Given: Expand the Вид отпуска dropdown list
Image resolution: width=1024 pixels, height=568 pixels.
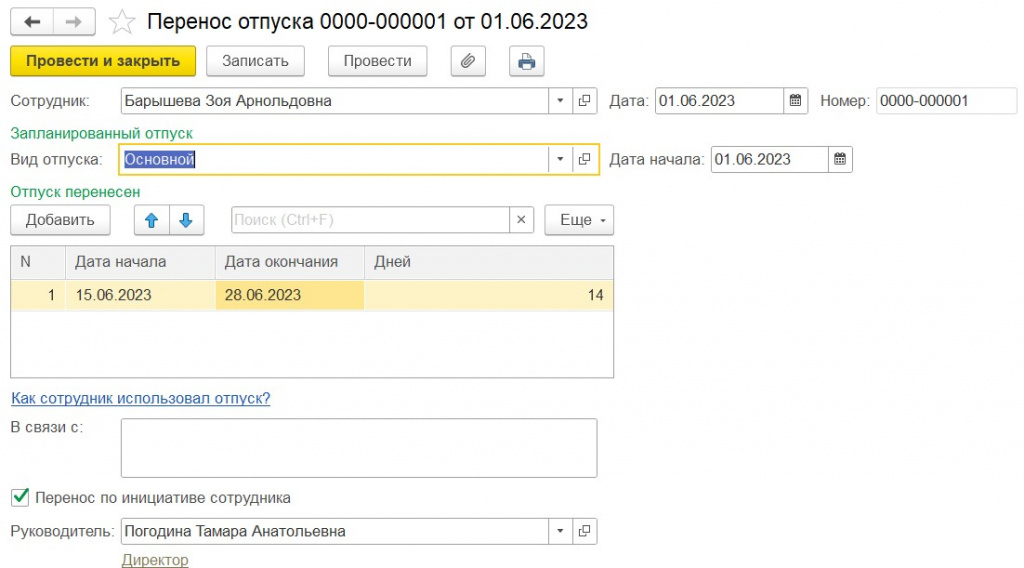Looking at the screenshot, I should click(560, 159).
